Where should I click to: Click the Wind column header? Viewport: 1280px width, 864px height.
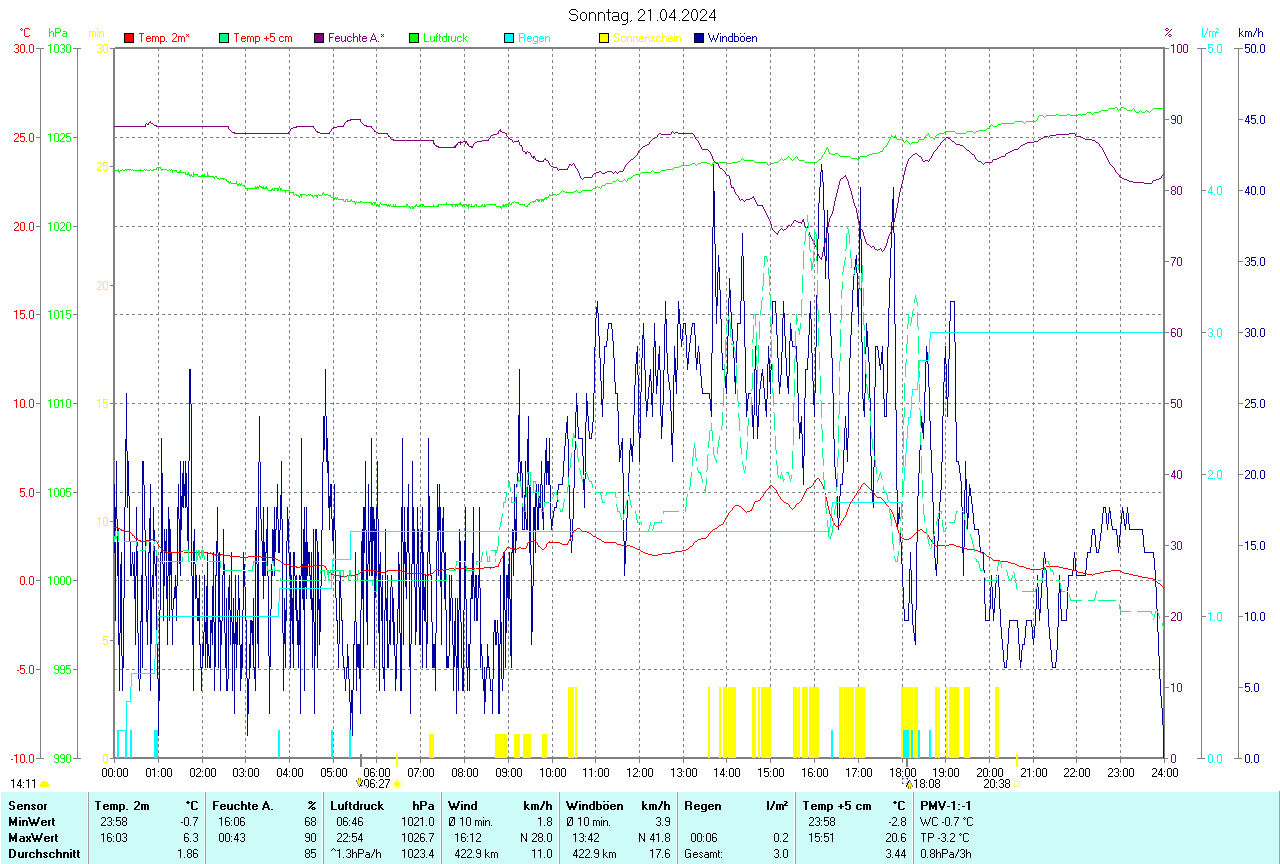(x=463, y=805)
